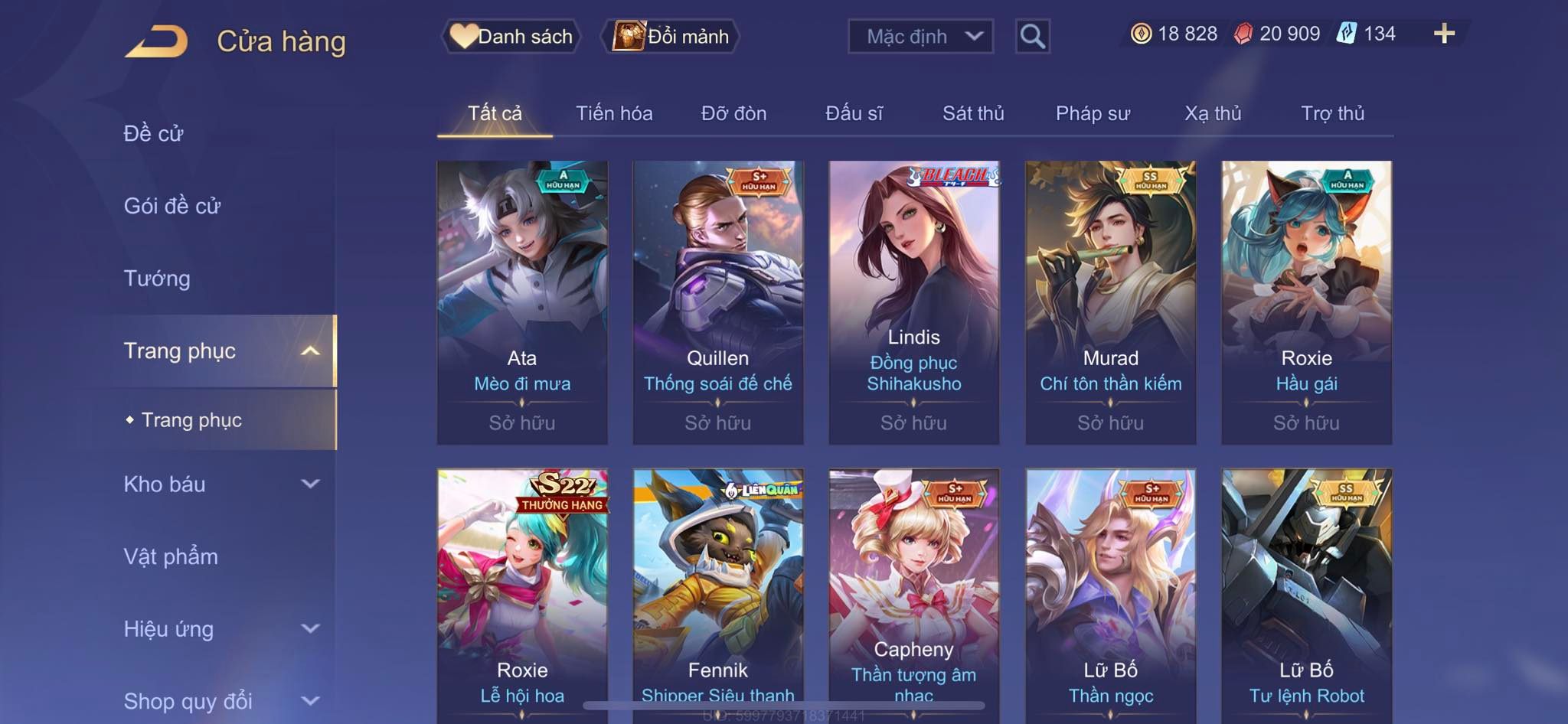Open the search magnifier icon

tap(1032, 36)
